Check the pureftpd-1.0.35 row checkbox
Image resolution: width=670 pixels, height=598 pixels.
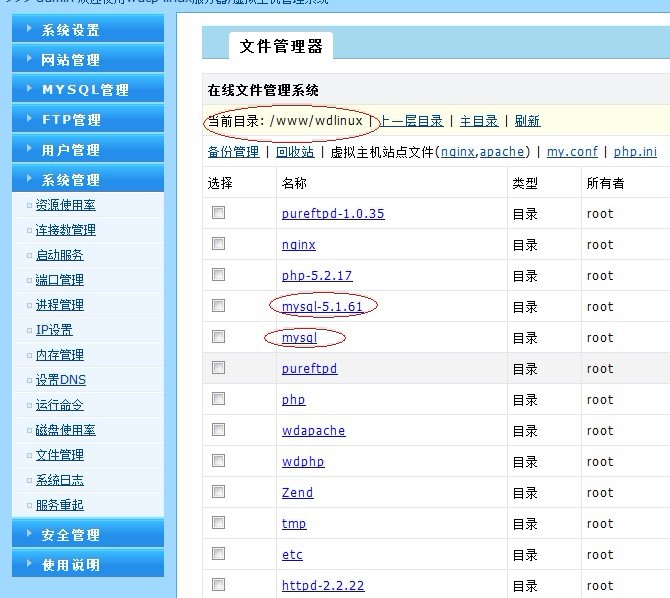pos(218,212)
